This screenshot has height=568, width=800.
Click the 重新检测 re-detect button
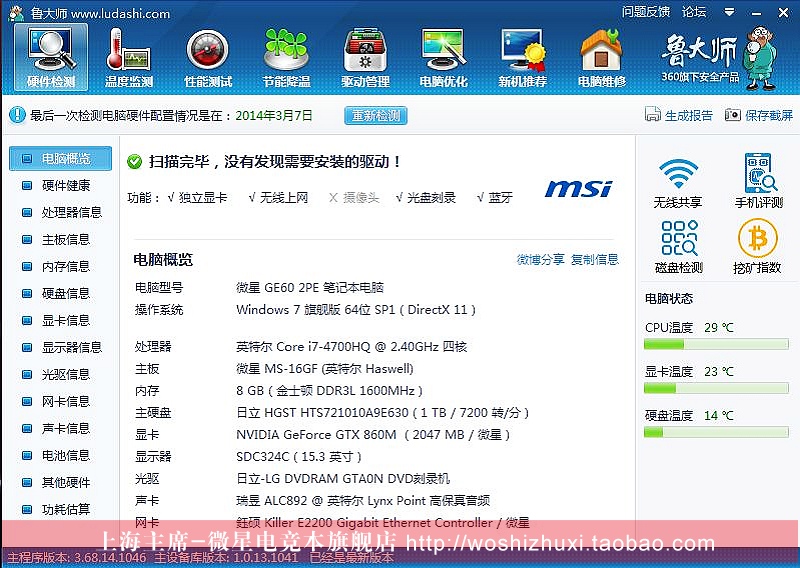[x=376, y=115]
